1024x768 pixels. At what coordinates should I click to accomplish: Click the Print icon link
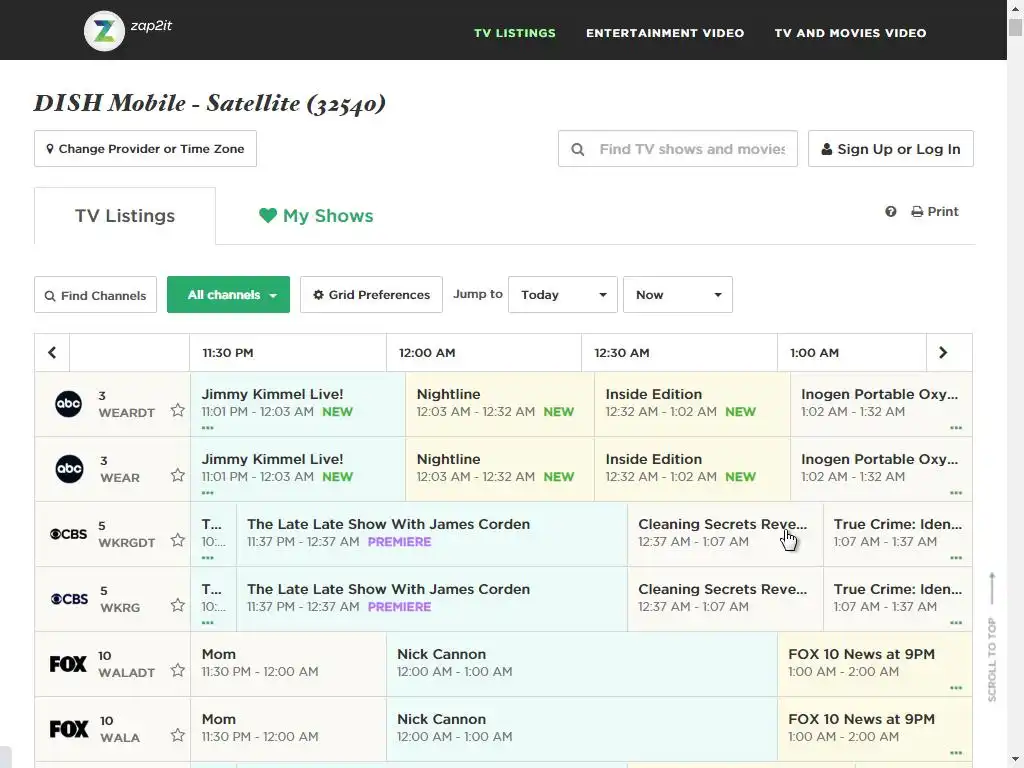tap(935, 212)
